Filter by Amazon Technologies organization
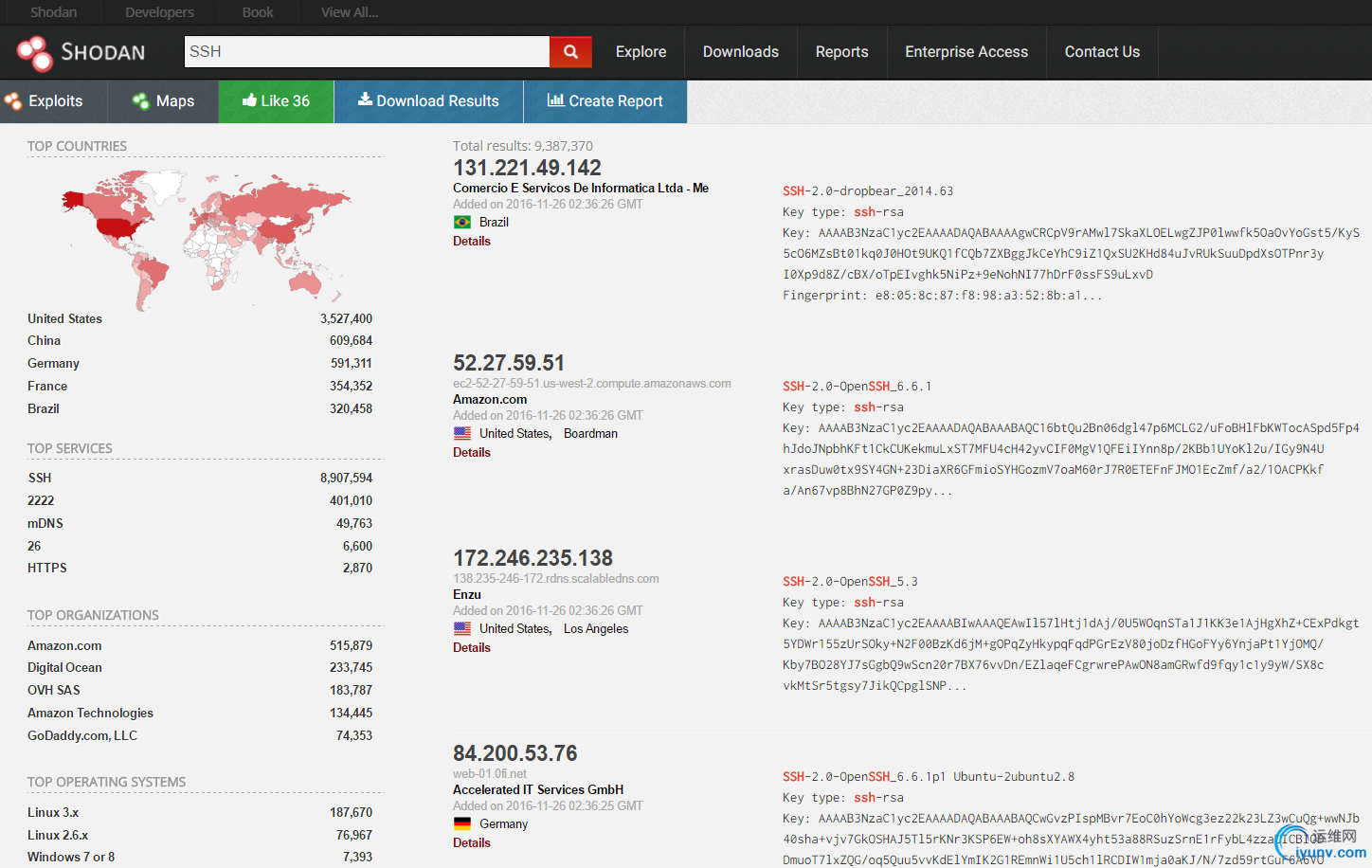This screenshot has height=868, width=1372. (90, 713)
